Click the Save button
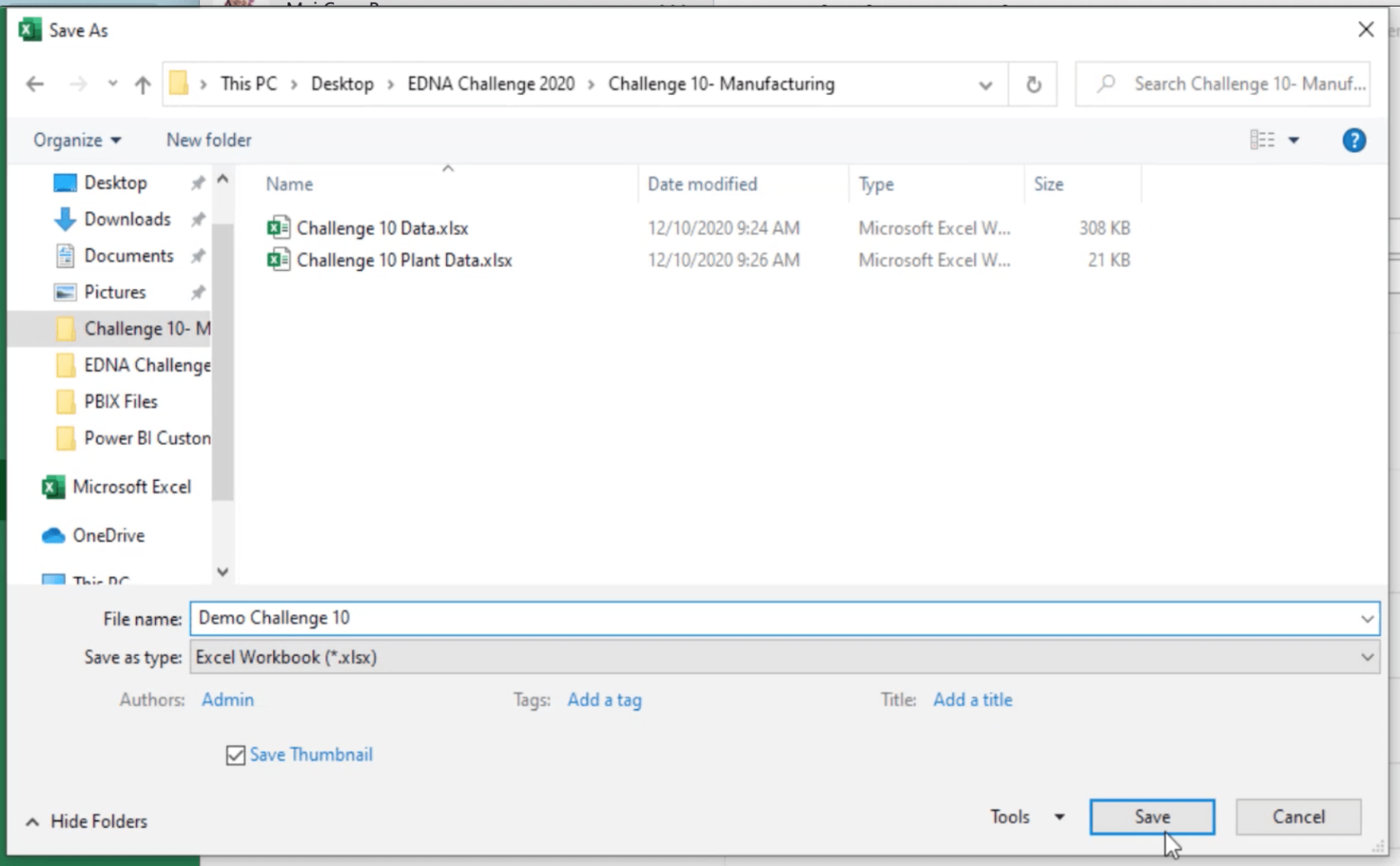 [x=1152, y=817]
